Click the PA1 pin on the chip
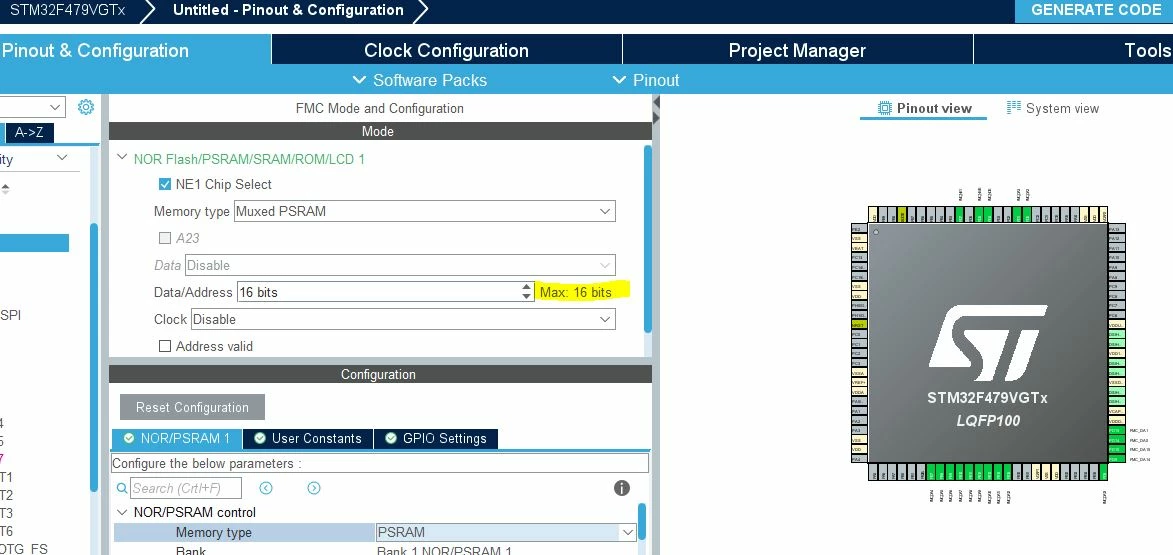This screenshot has width=1173, height=555. (x=860, y=411)
